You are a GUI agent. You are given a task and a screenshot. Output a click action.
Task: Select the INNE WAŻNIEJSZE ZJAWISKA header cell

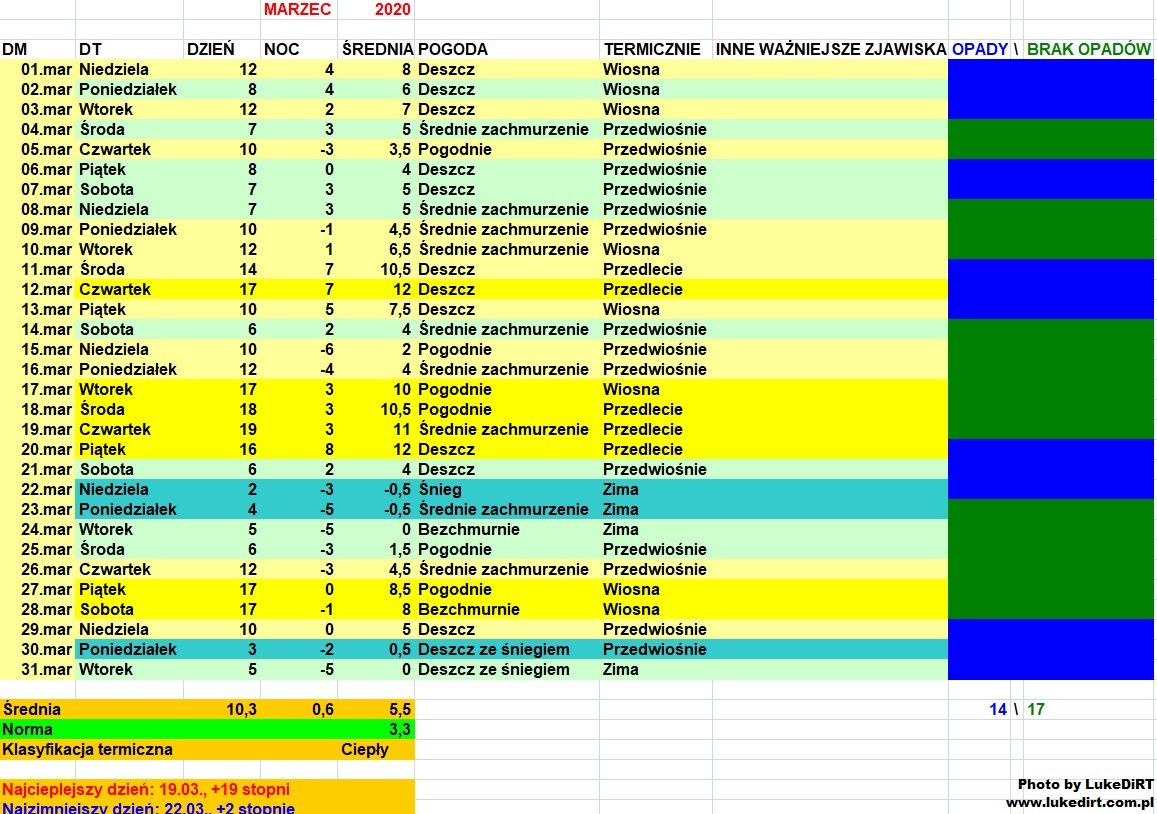pyautogui.click(x=830, y=49)
